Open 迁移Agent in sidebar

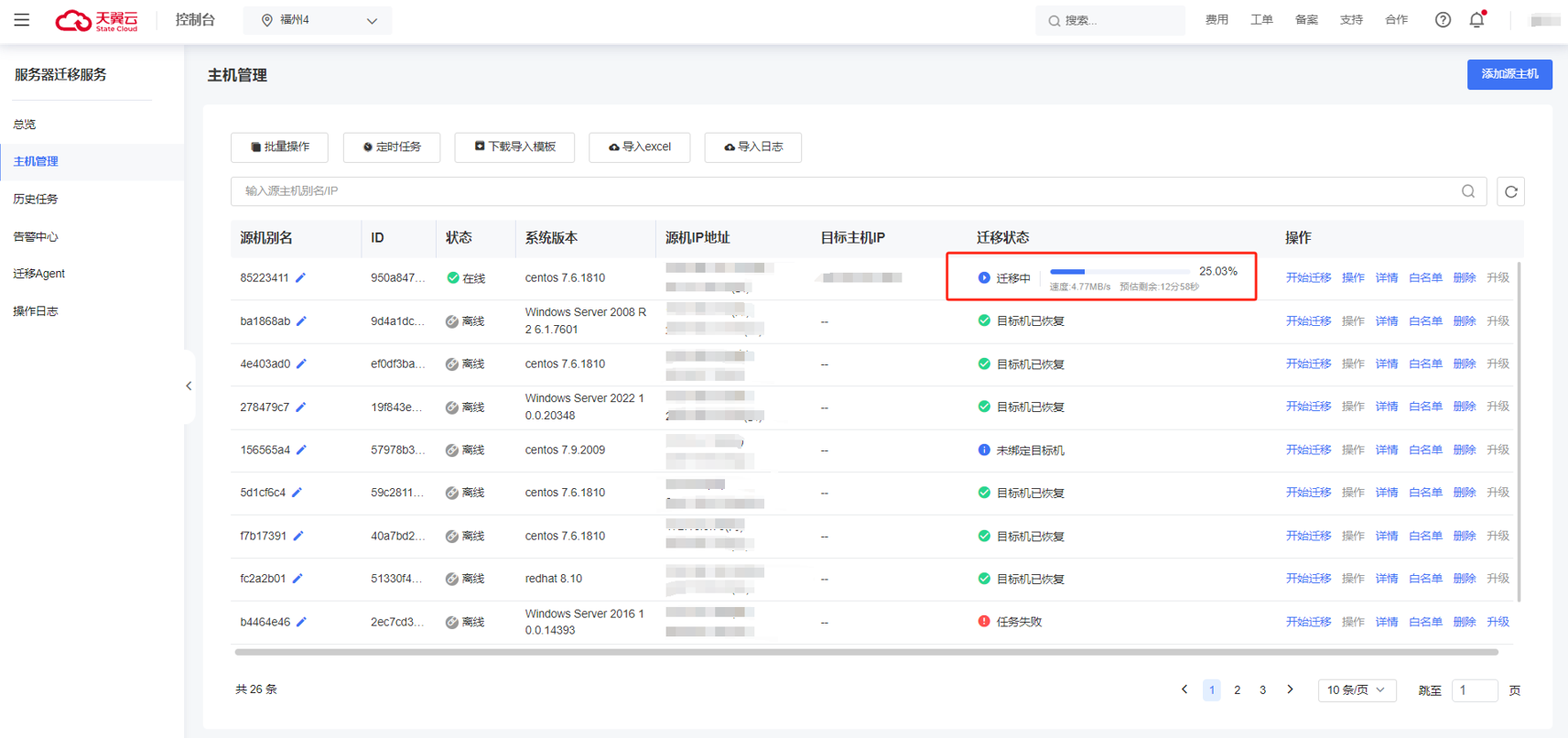pos(38,274)
